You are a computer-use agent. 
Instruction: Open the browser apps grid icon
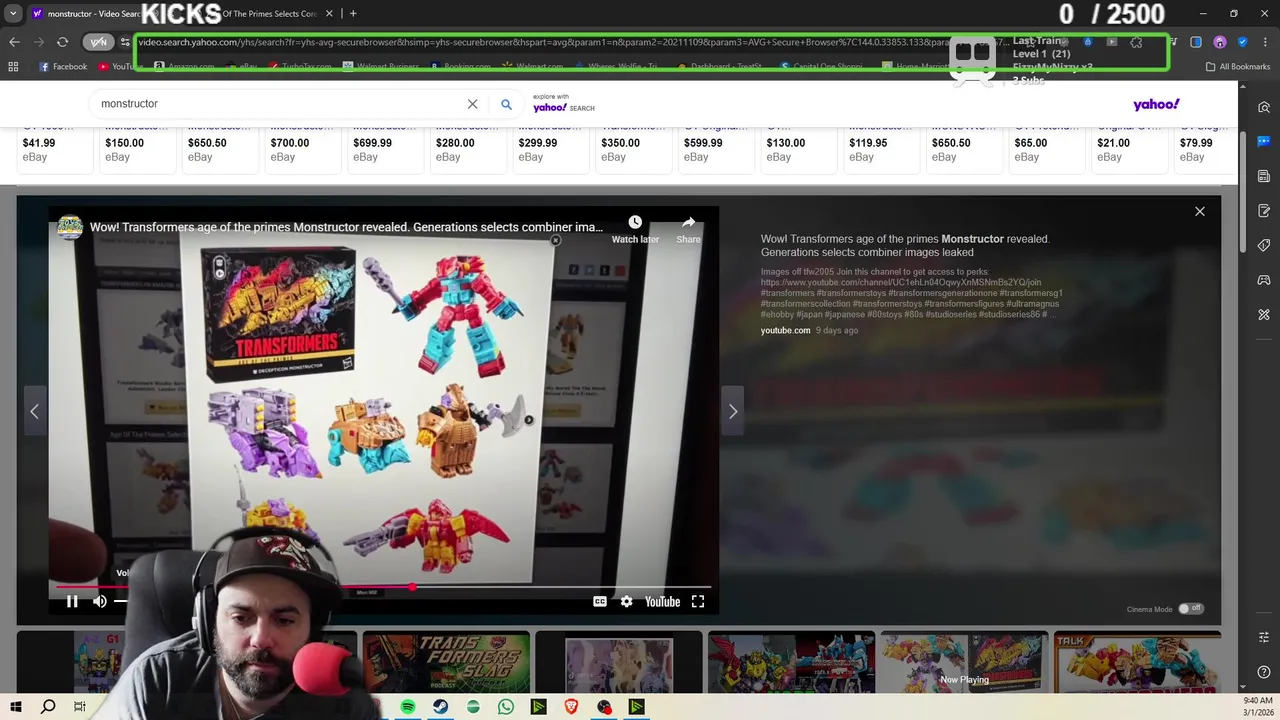[x=13, y=67]
